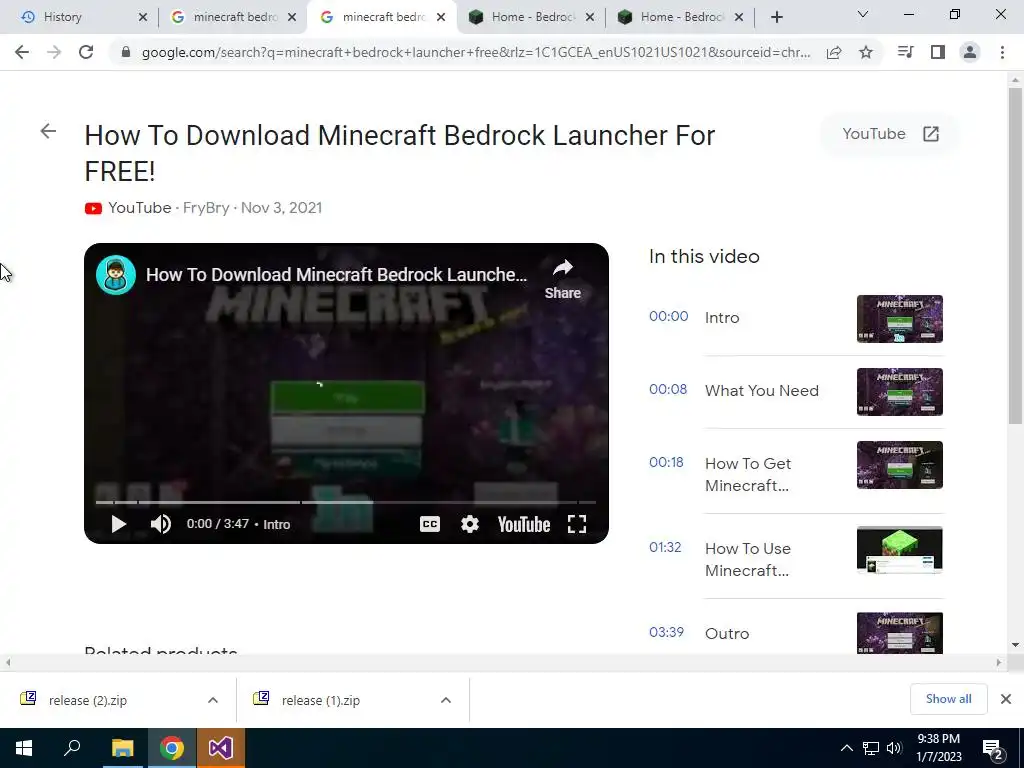Click the FryBry channel avatar in video
Screen dimensions: 1024x768
(x=116, y=275)
